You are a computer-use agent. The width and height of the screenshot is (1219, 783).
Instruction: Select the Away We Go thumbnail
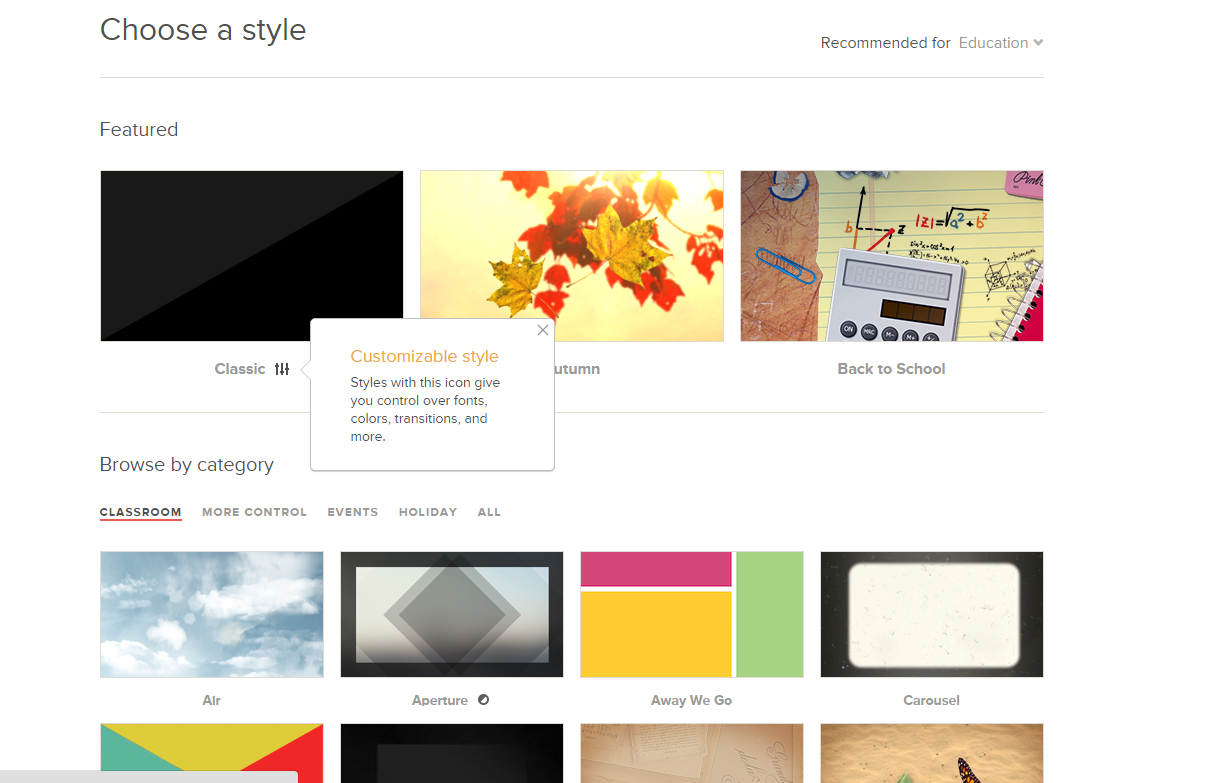(691, 614)
